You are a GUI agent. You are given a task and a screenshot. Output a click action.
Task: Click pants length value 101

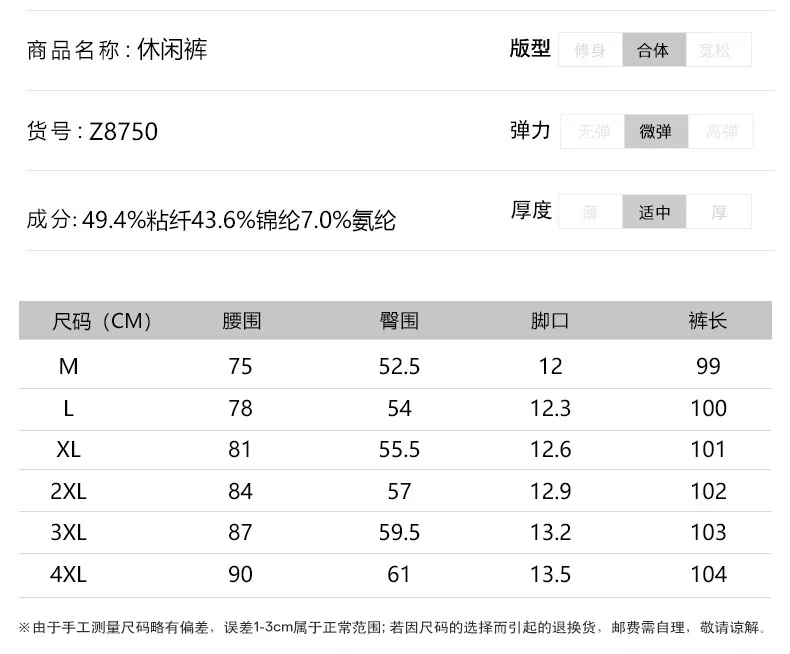point(708,449)
